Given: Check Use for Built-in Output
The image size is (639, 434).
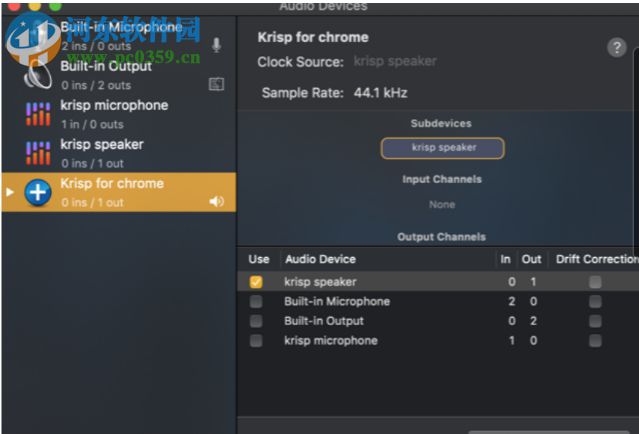Looking at the screenshot, I should [256, 321].
